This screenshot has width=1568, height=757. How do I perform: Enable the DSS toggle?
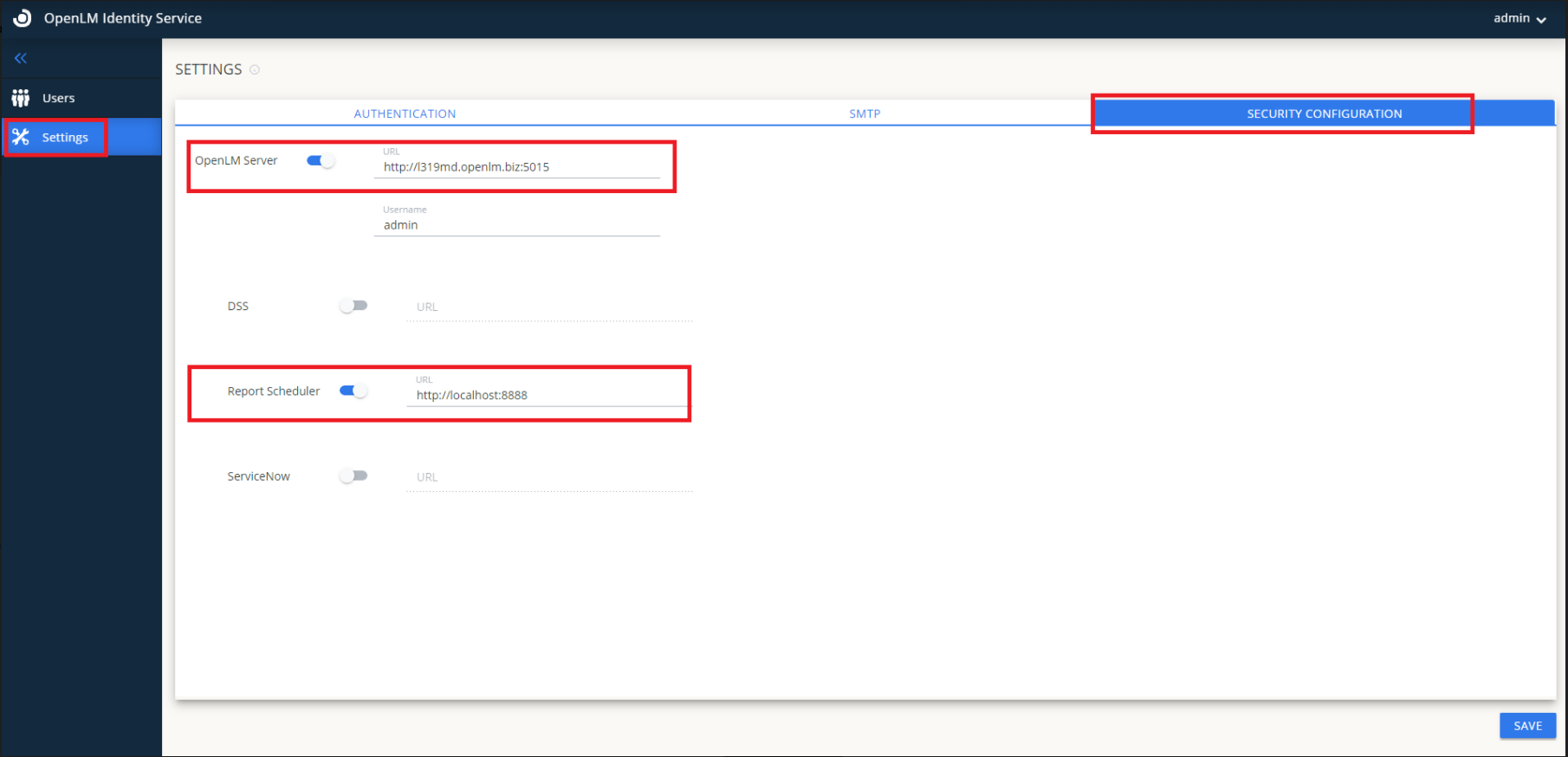pyautogui.click(x=353, y=306)
